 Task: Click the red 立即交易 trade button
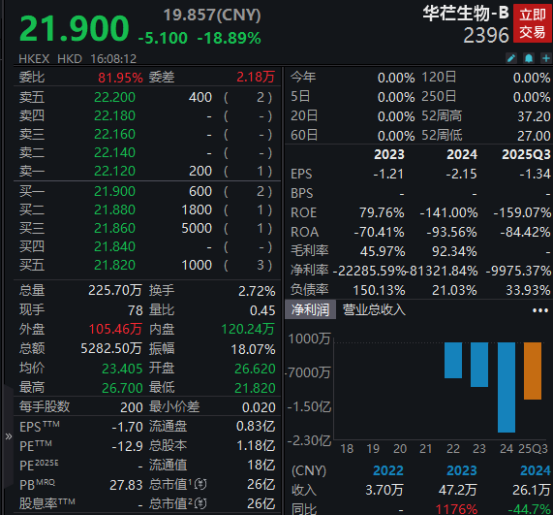(532, 23)
